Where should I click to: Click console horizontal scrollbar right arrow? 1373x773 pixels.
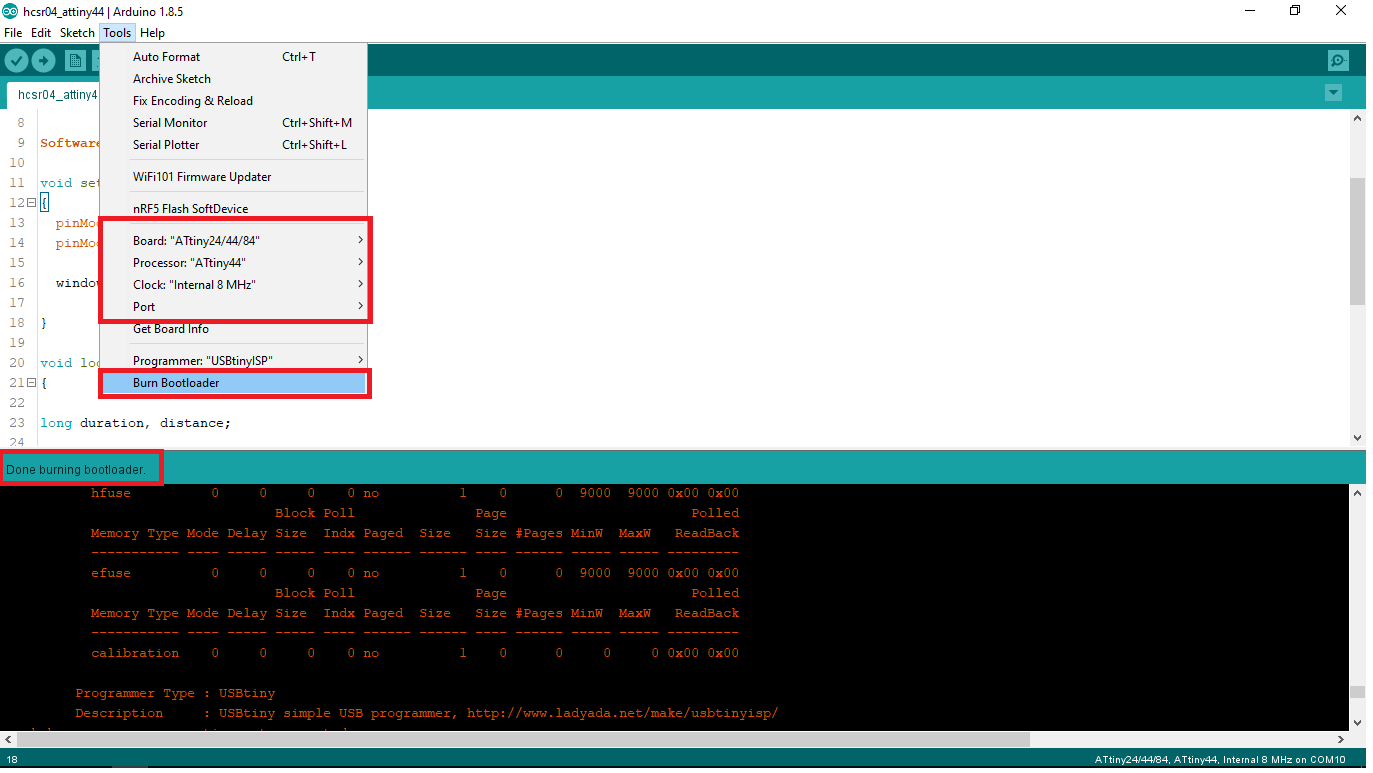point(1341,739)
